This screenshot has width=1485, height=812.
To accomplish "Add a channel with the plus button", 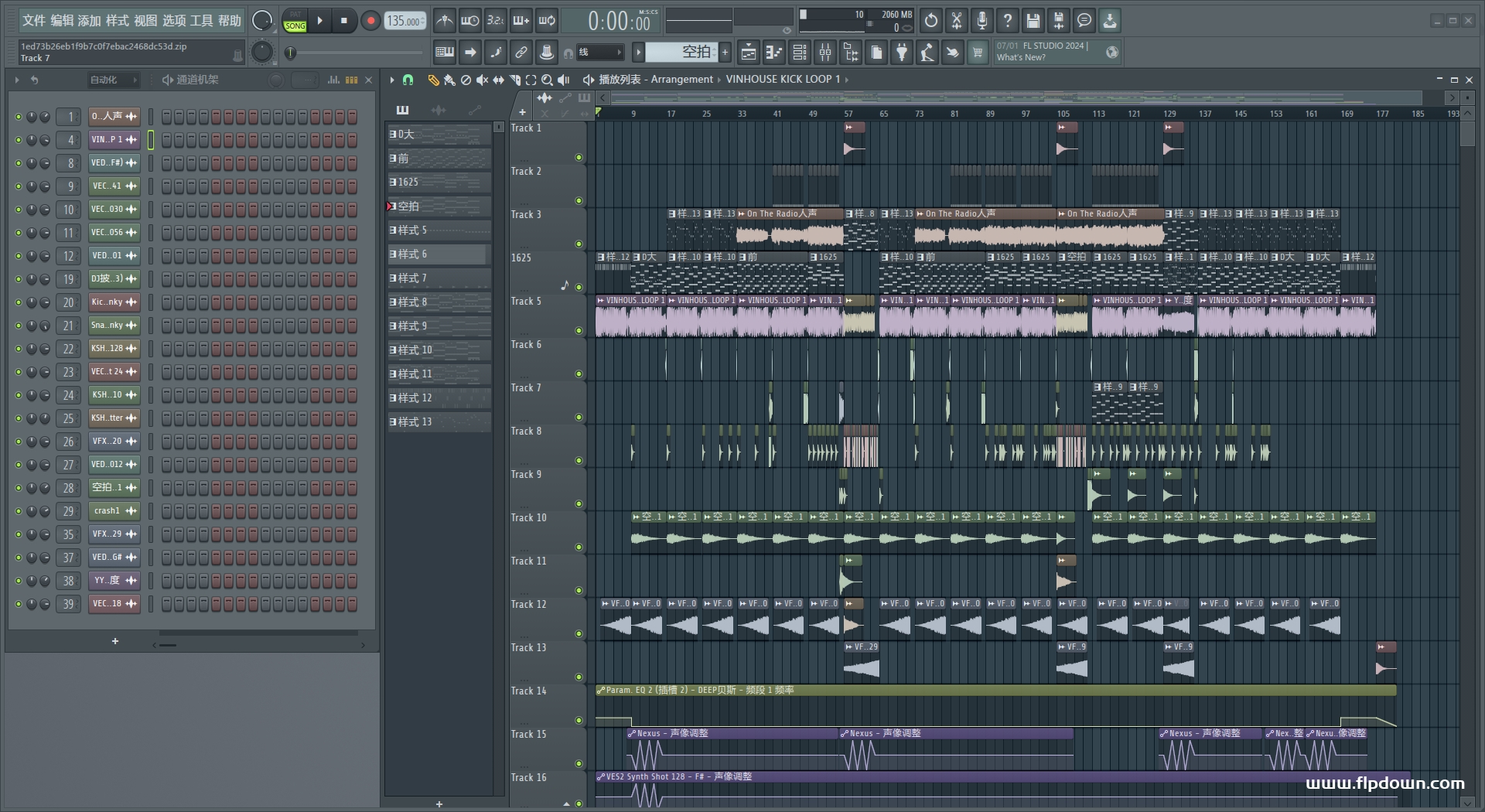I will (x=115, y=641).
